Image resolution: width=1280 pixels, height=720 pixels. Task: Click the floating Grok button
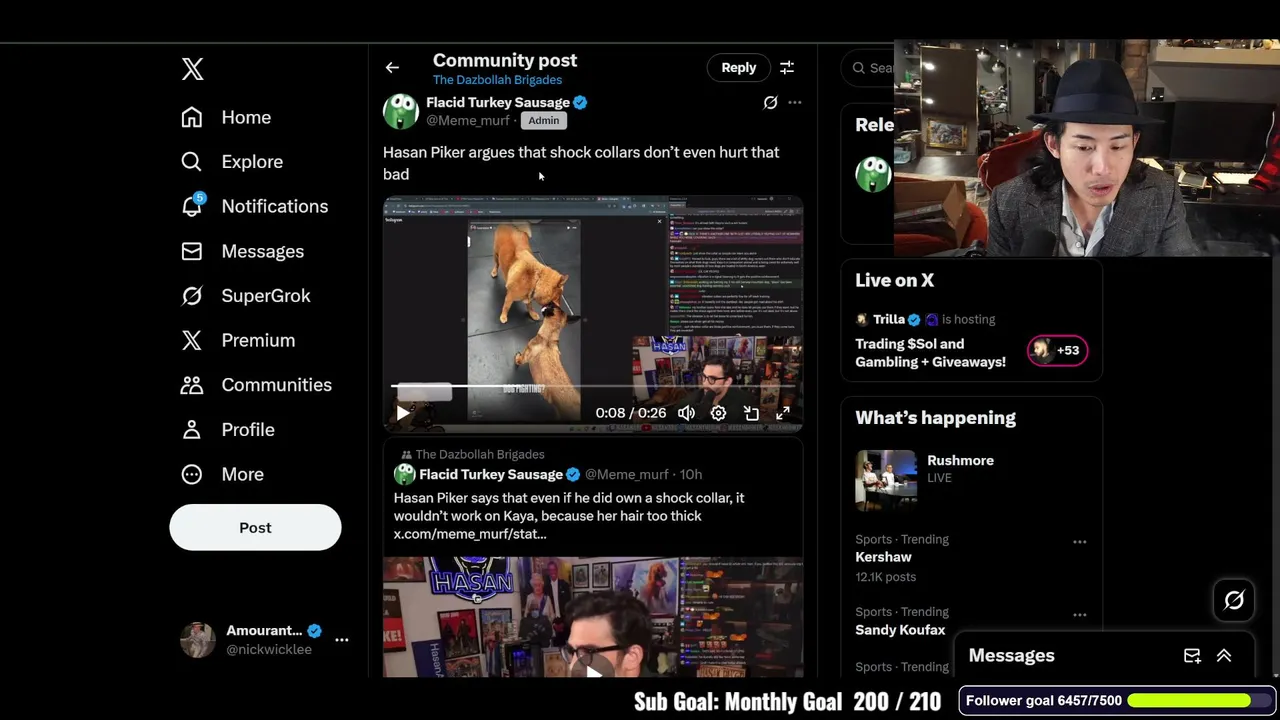pos(1234,600)
